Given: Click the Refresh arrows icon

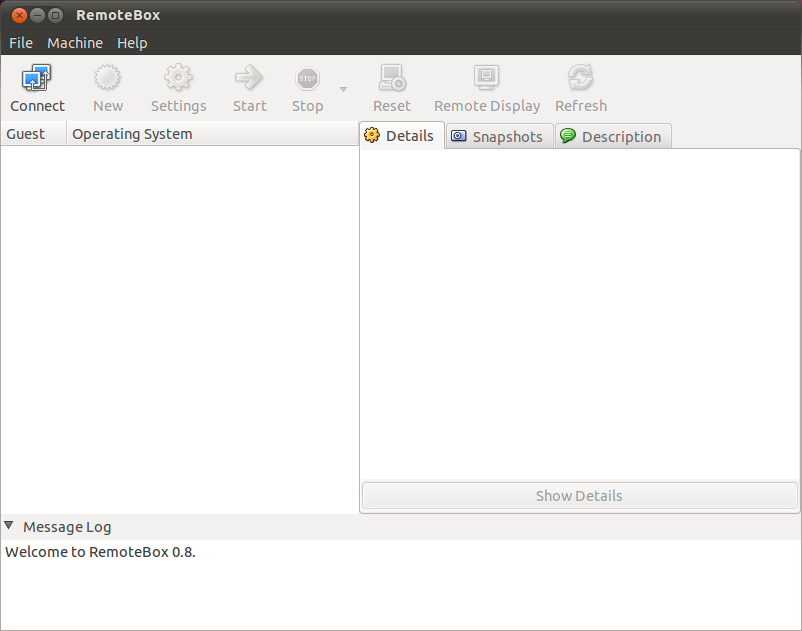Looking at the screenshot, I should pos(581,78).
